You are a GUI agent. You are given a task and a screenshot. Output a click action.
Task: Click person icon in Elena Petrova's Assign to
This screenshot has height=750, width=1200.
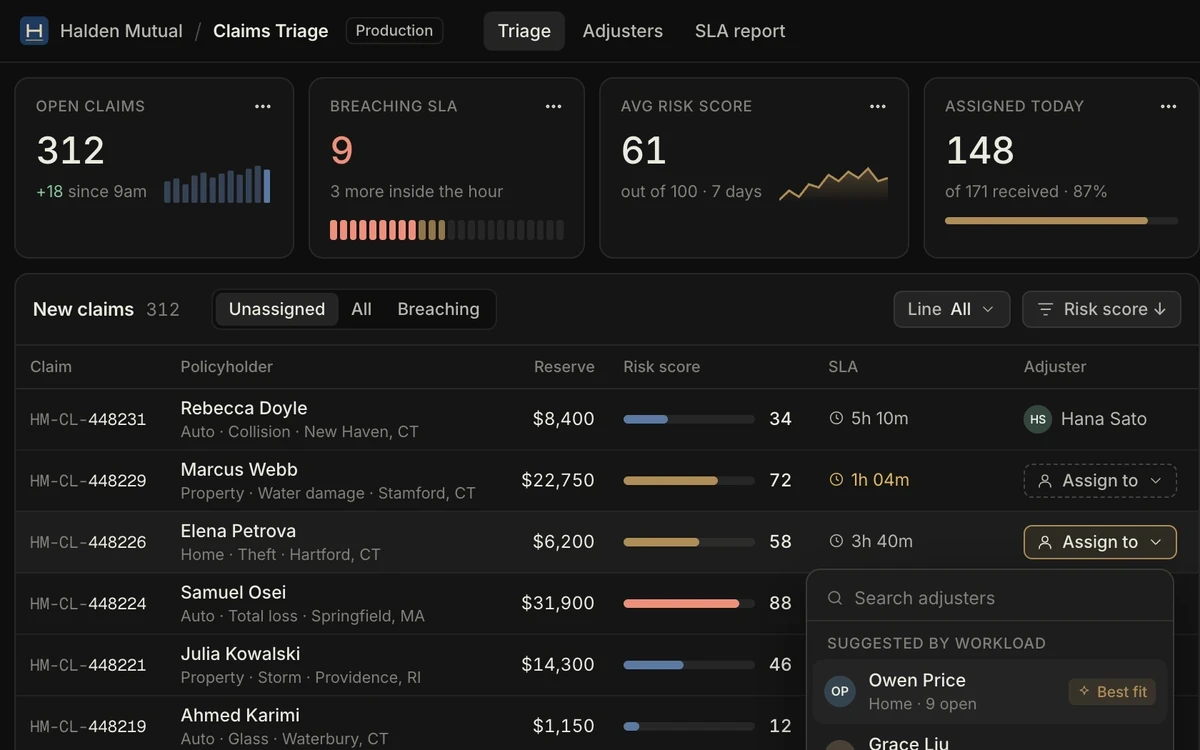1045,542
